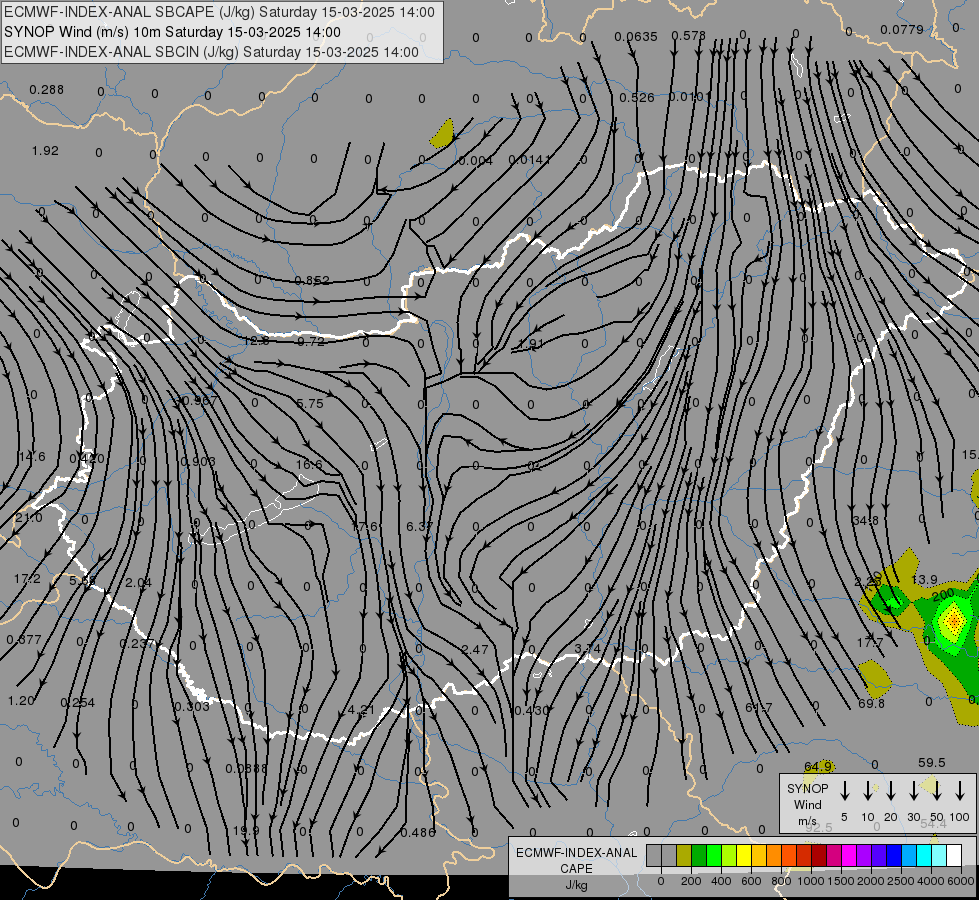979x900 pixels.
Task: Click the wind arrow above the 50 label
Action: [x=937, y=791]
